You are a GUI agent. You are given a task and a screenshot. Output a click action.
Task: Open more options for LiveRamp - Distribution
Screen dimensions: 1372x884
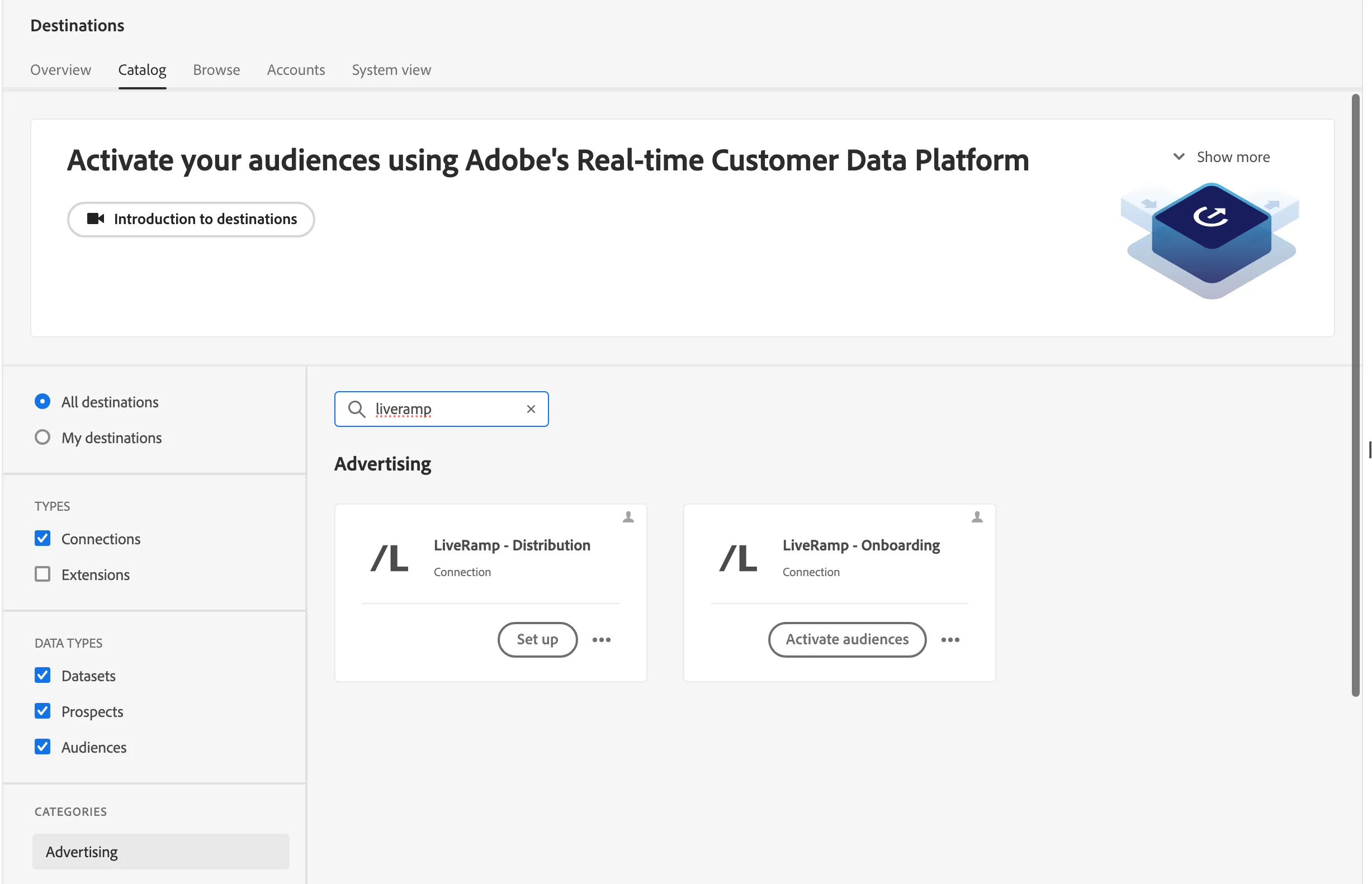point(601,639)
